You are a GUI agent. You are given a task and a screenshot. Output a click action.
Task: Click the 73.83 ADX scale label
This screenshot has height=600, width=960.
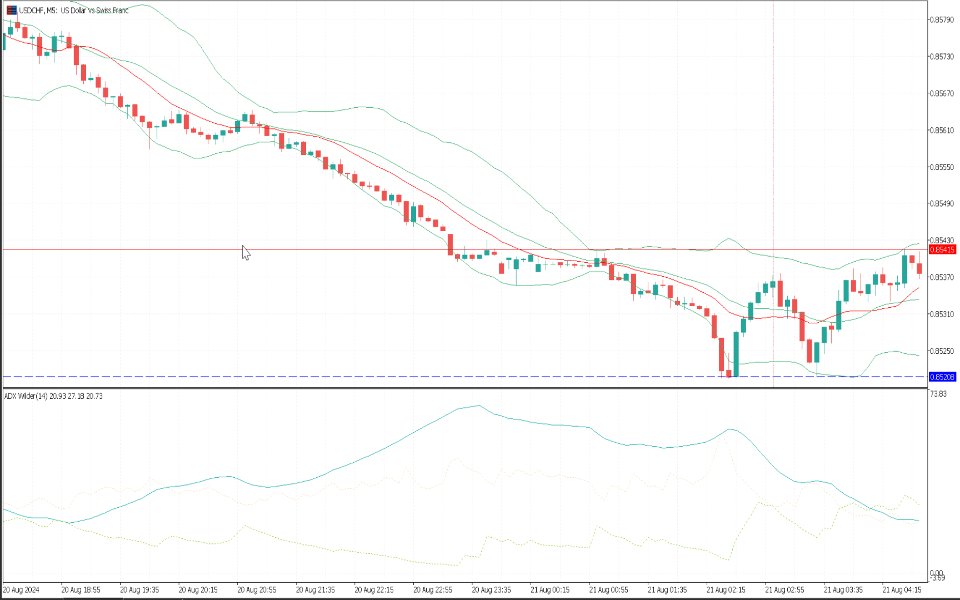[x=938, y=394]
